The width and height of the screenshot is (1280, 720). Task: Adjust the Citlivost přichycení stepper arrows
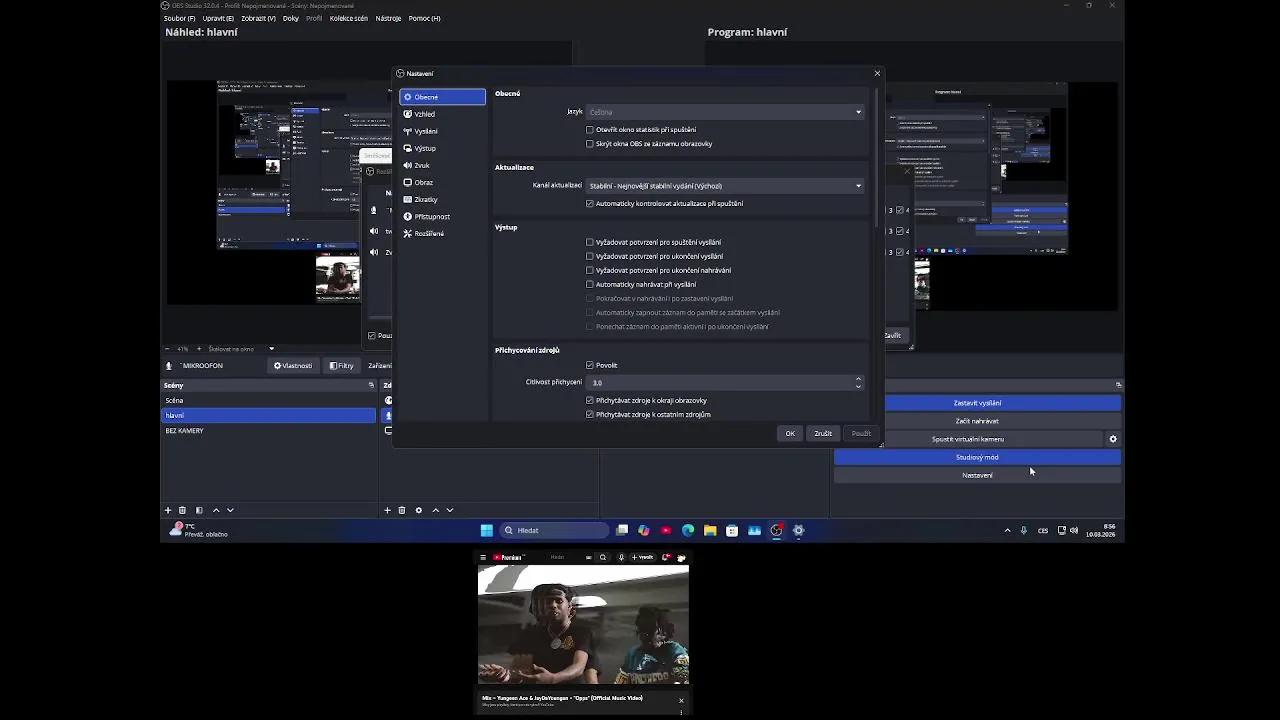coord(858,382)
